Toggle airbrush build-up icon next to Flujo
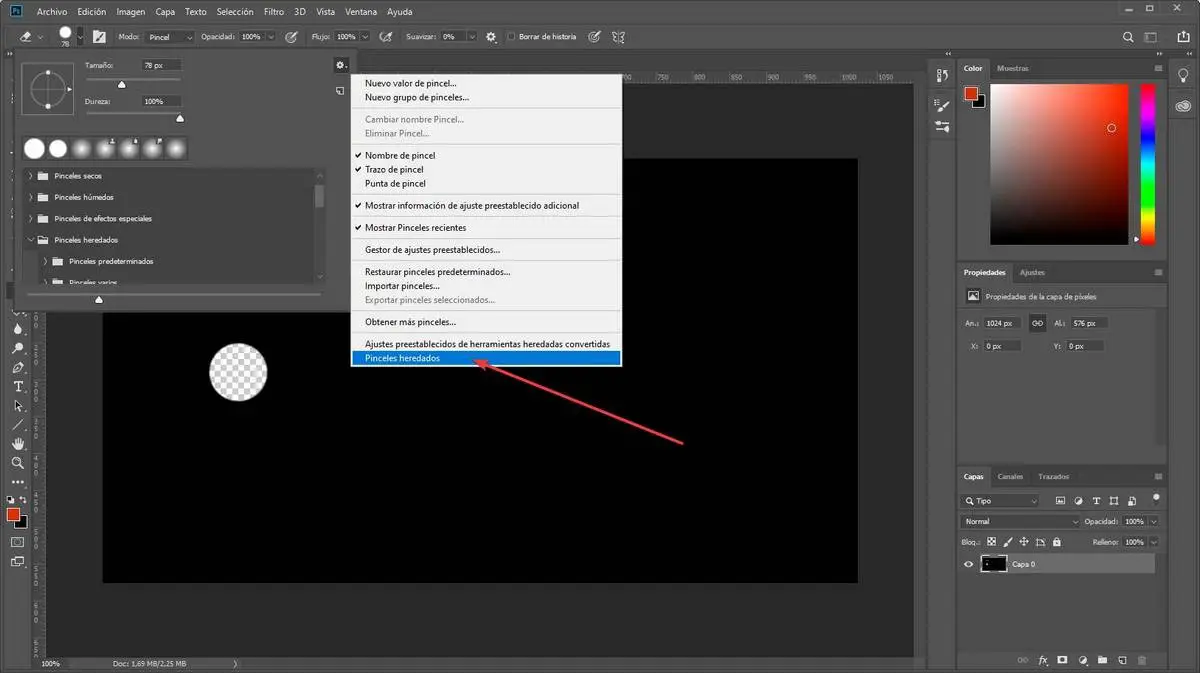The width and height of the screenshot is (1200, 673). pyautogui.click(x=385, y=37)
